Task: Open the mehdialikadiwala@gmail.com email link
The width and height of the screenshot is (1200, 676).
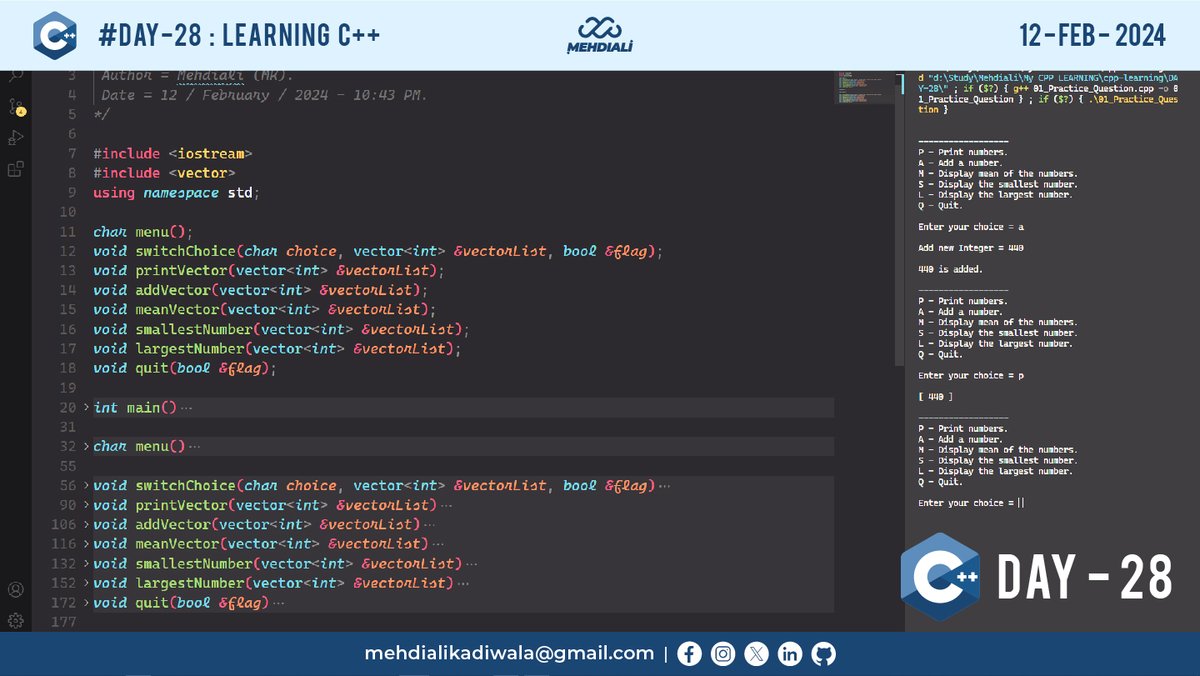Action: point(509,654)
